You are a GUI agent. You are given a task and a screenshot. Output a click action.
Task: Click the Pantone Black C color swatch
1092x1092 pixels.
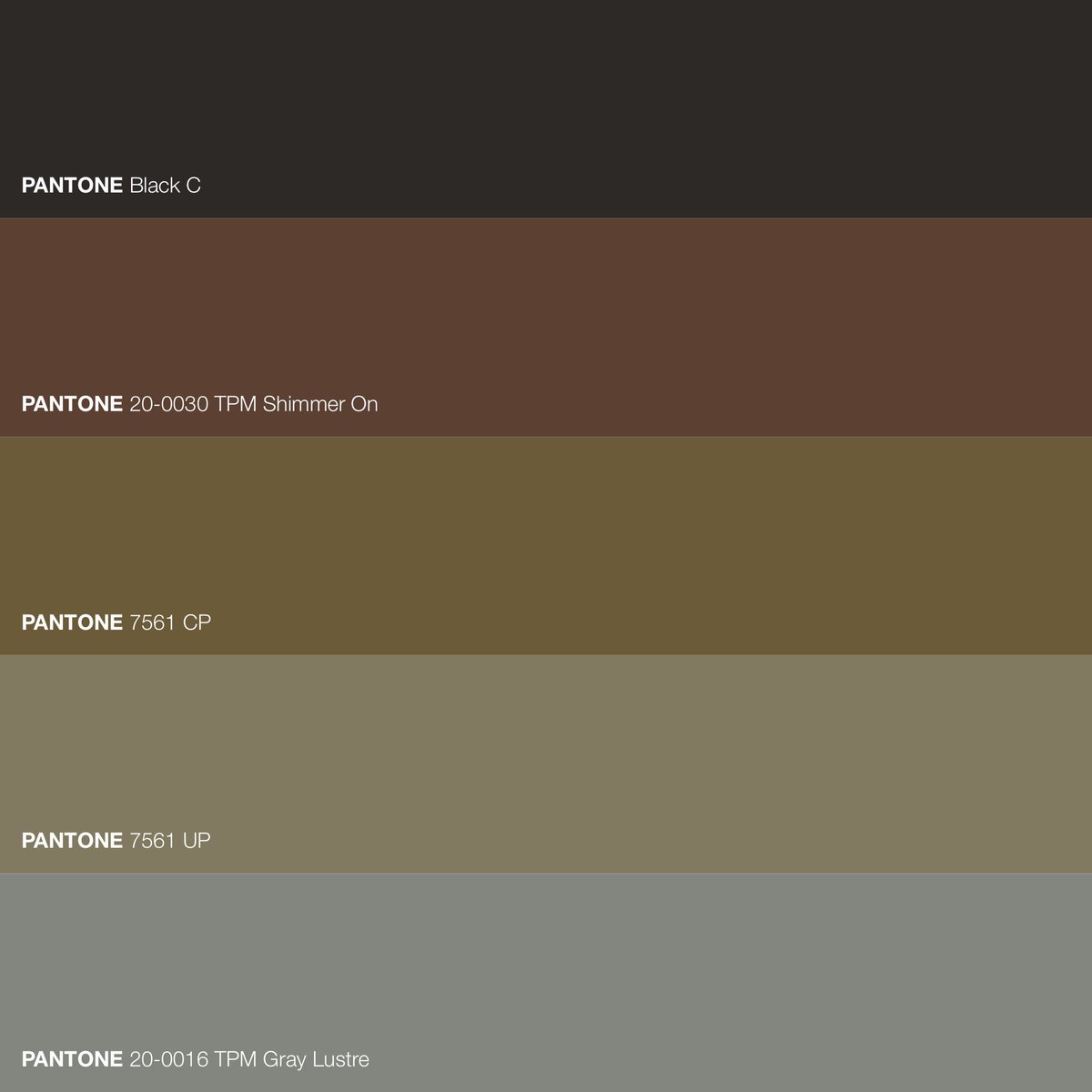(546, 109)
